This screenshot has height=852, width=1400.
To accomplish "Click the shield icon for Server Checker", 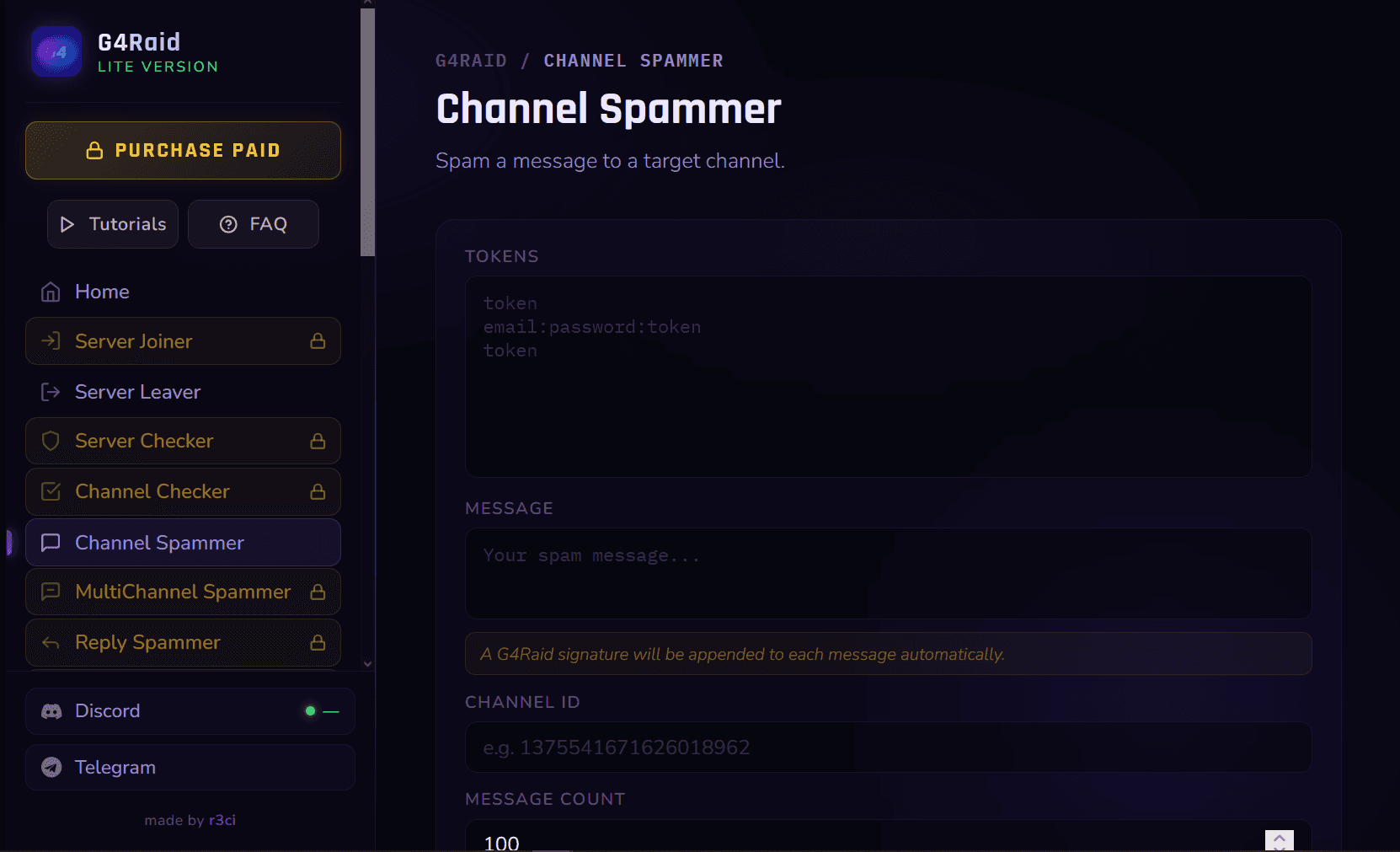I will tap(51, 441).
